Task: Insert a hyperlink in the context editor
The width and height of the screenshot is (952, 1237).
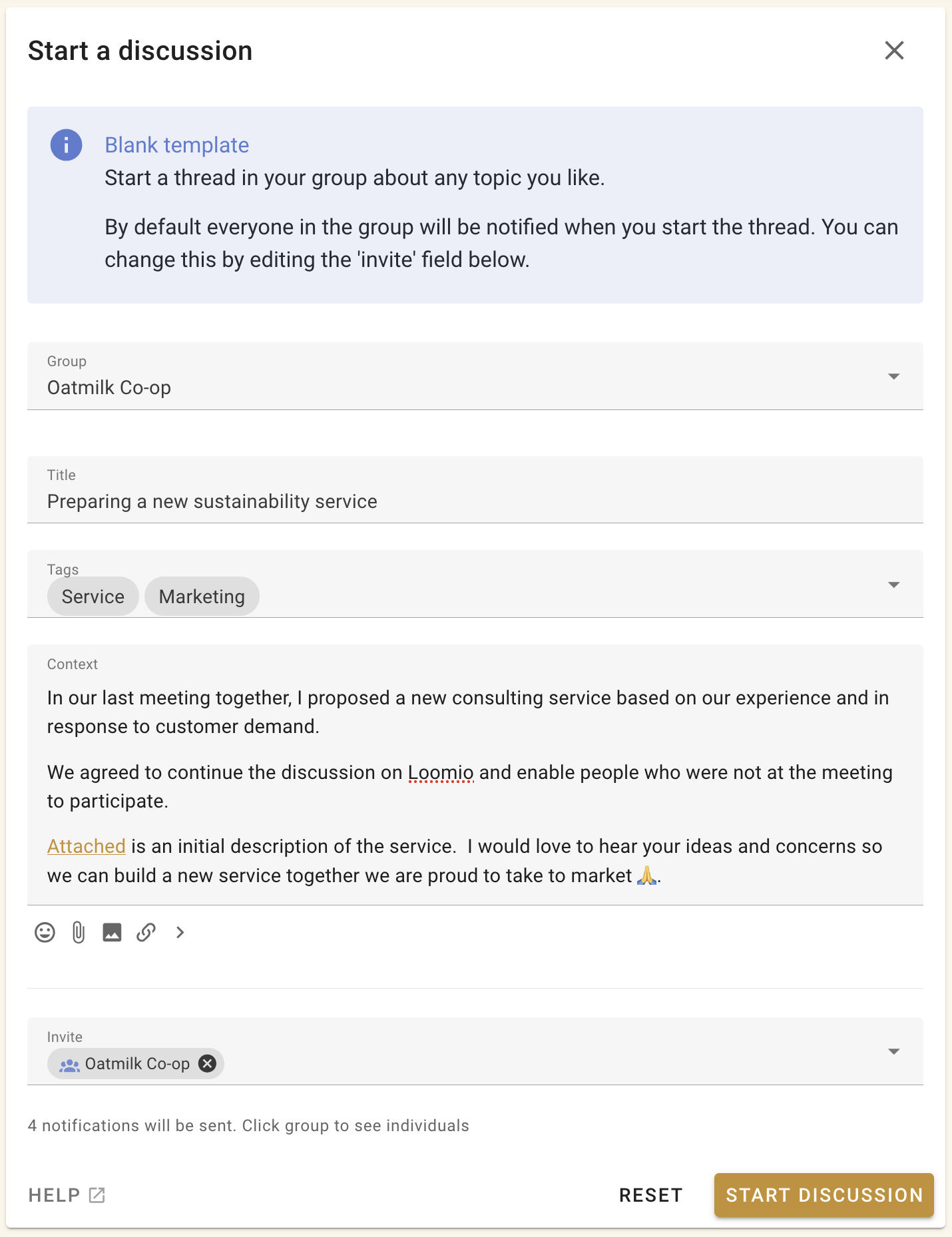Action: pyautogui.click(x=146, y=933)
